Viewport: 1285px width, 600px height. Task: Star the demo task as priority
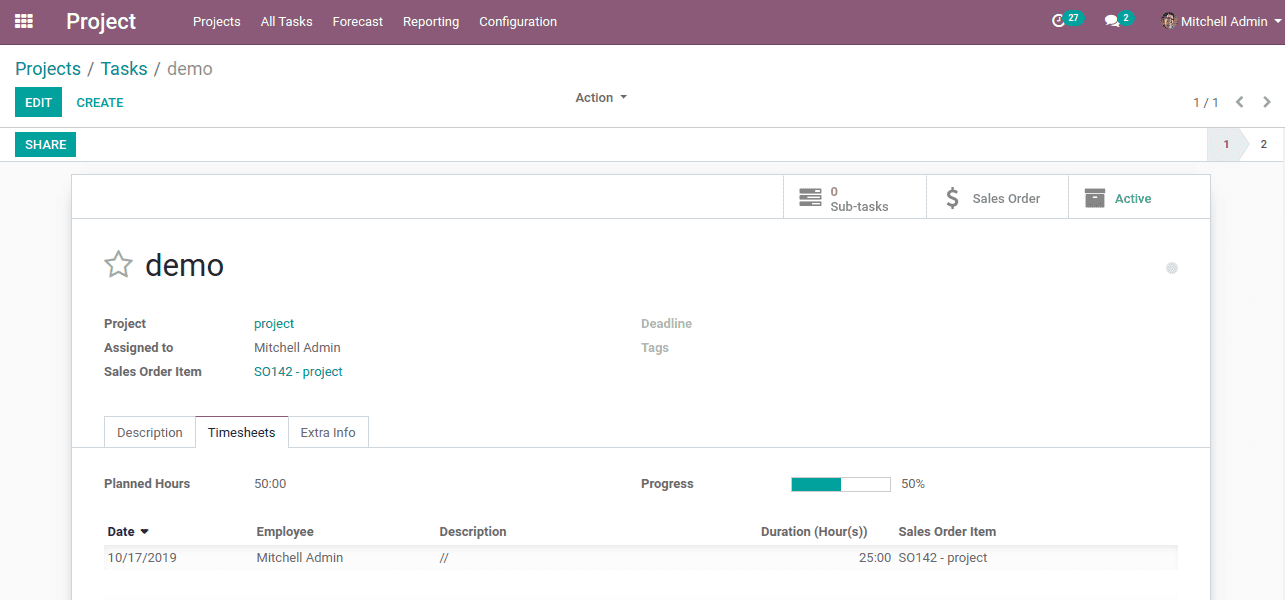(118, 265)
